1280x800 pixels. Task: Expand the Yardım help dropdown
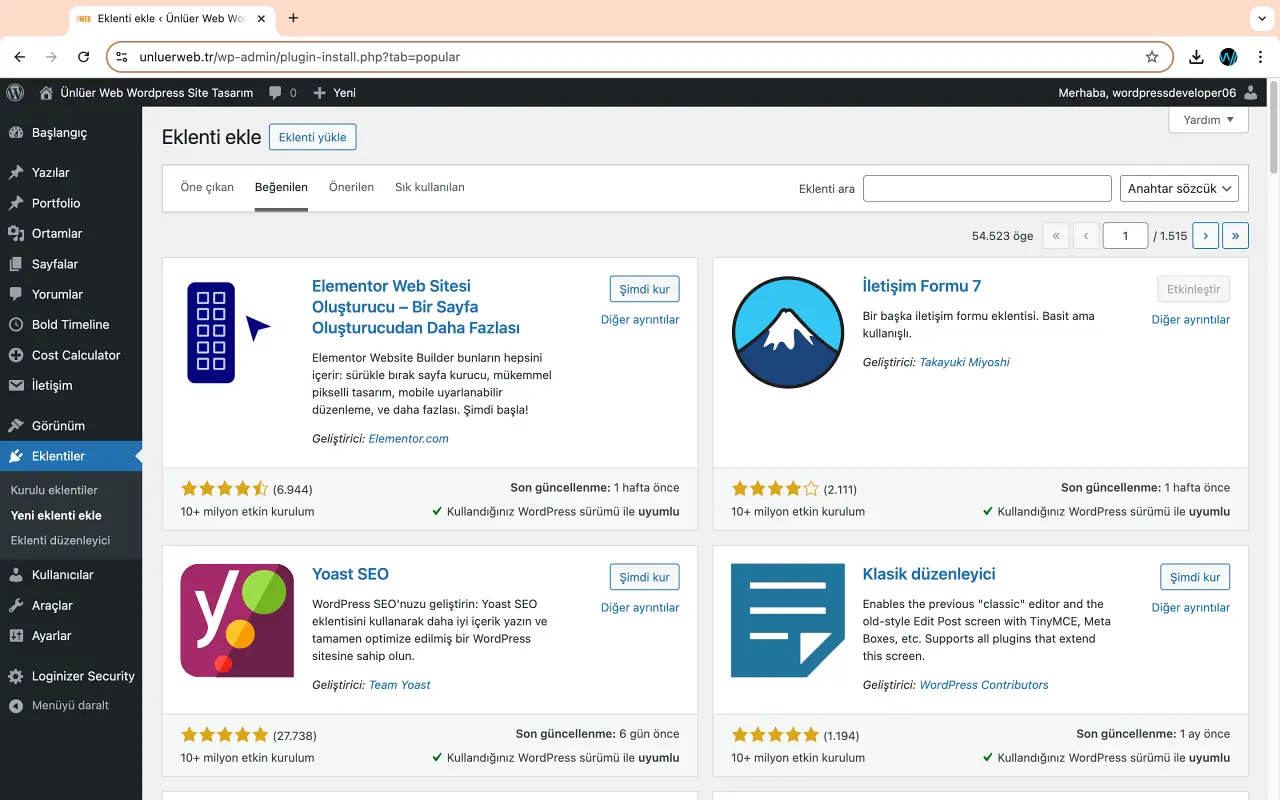coord(1208,119)
